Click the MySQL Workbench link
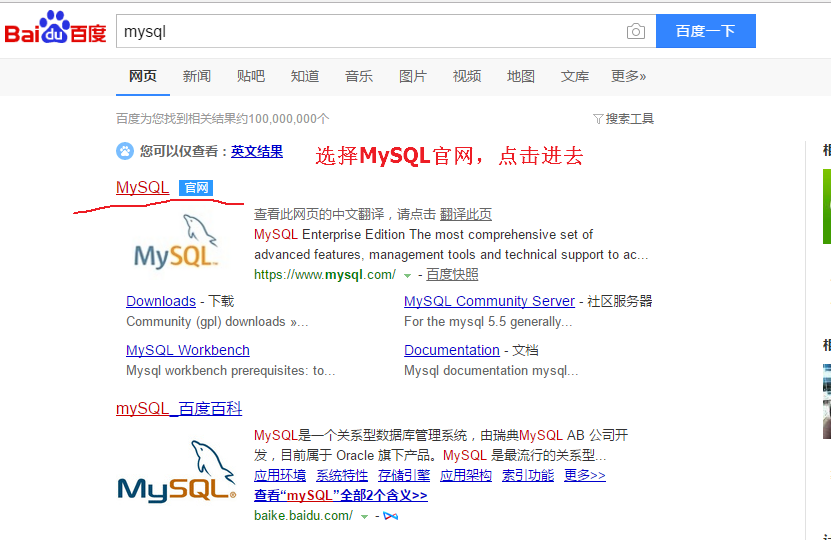Screen dimensions: 831x540 pos(188,350)
